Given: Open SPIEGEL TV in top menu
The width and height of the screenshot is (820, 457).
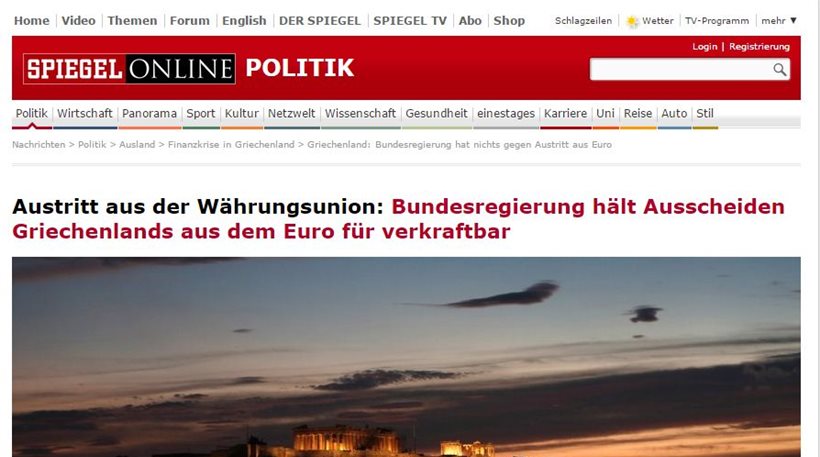Looking at the screenshot, I should (410, 20).
